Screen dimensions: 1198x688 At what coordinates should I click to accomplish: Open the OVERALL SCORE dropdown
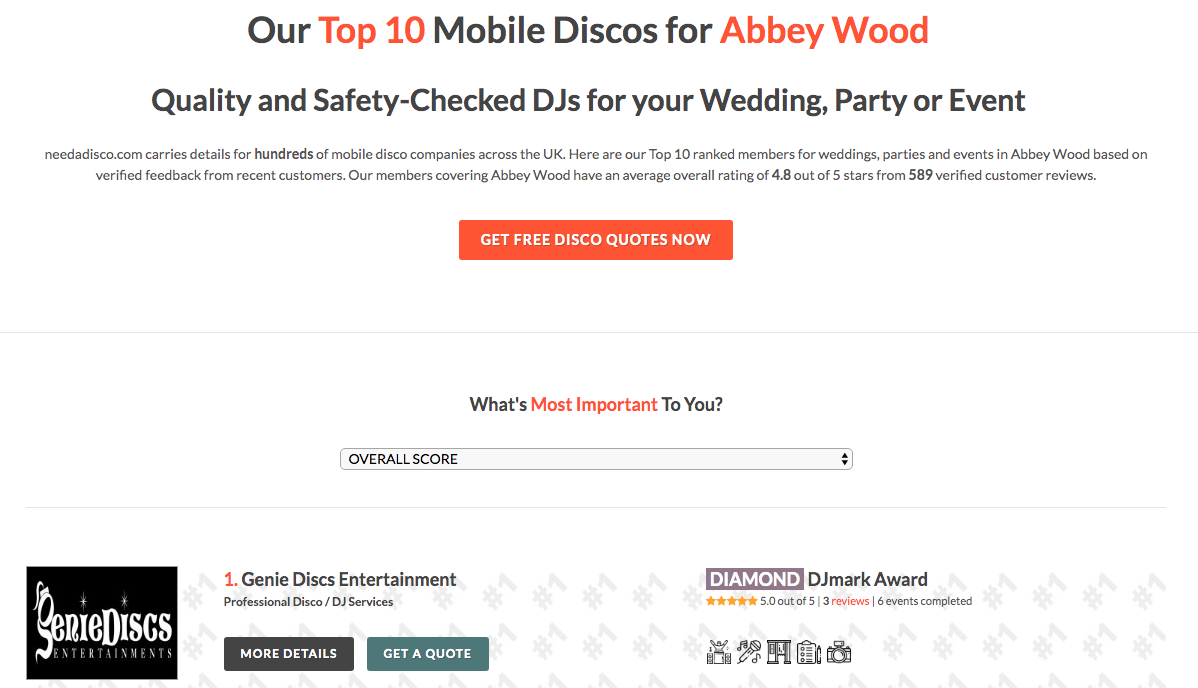[x=596, y=459]
